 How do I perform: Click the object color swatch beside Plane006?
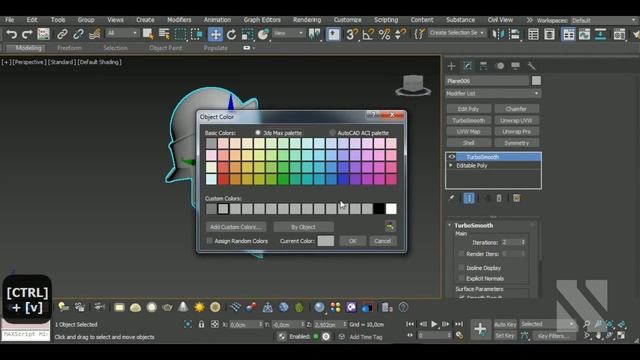coord(536,81)
